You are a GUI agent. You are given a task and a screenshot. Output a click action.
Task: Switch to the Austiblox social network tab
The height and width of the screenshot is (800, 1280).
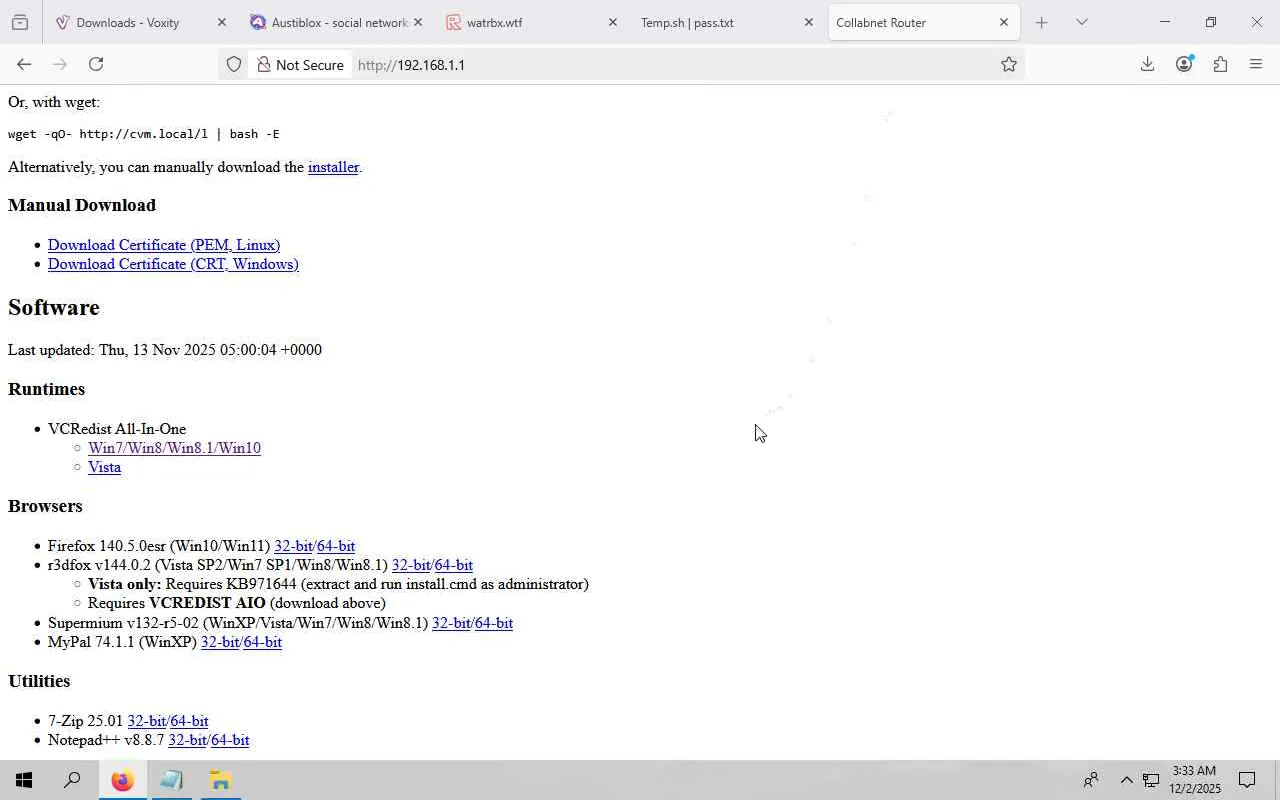(335, 22)
